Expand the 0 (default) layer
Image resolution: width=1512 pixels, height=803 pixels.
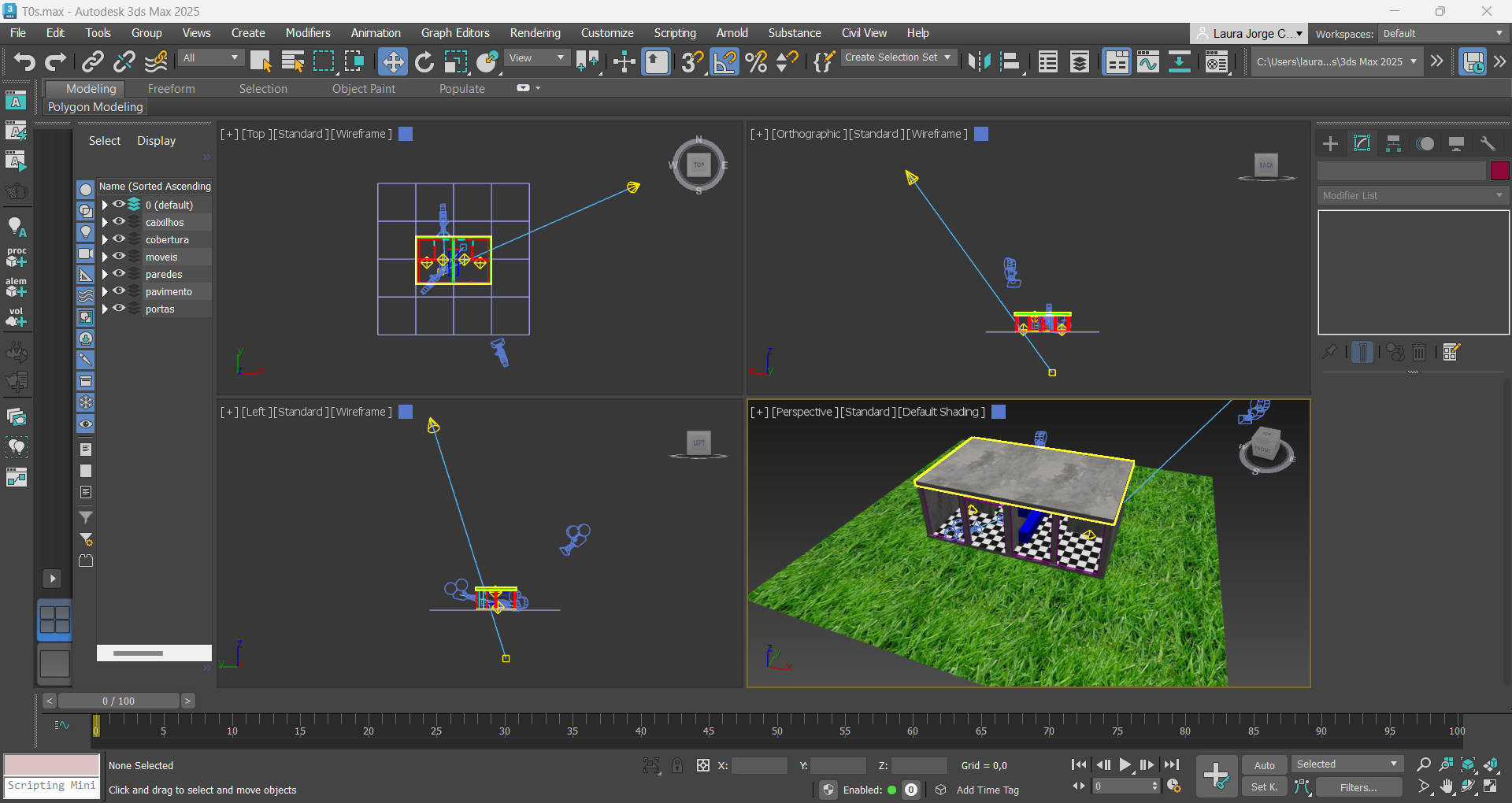104,205
